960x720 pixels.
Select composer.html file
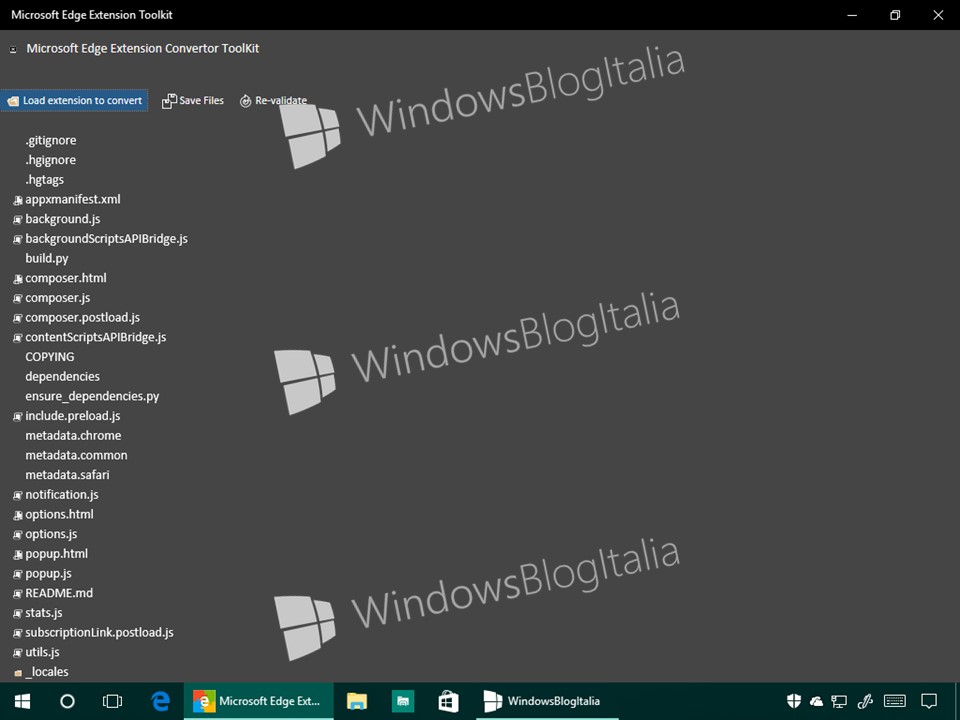pos(66,278)
